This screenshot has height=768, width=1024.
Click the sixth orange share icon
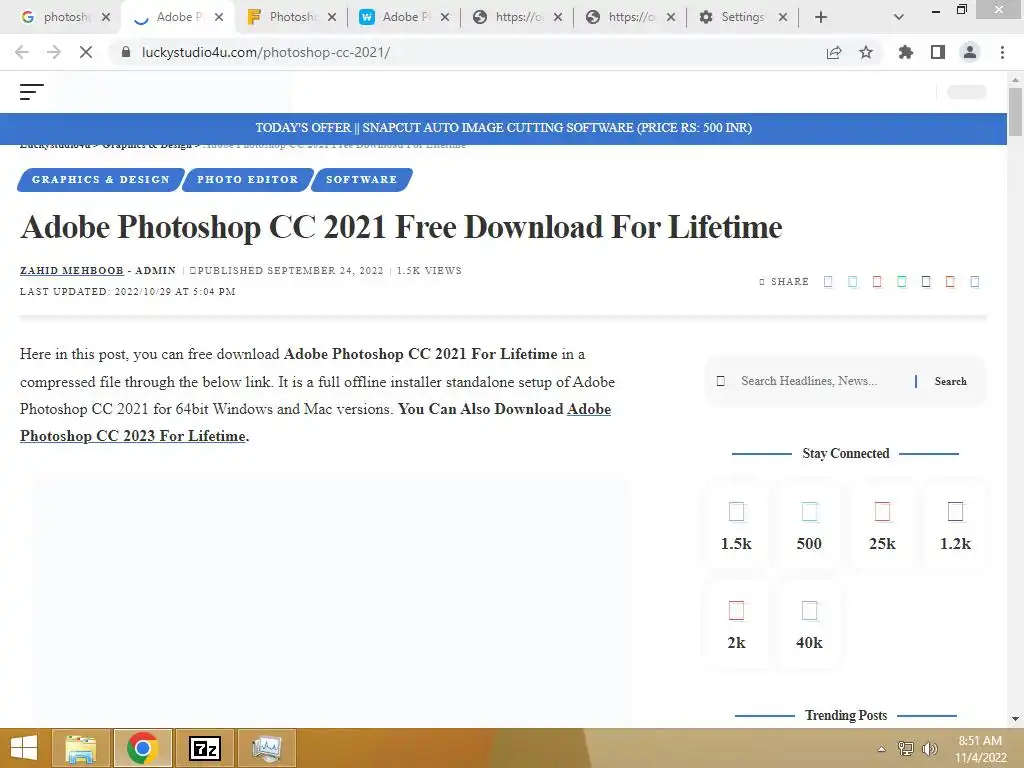[x=950, y=281]
